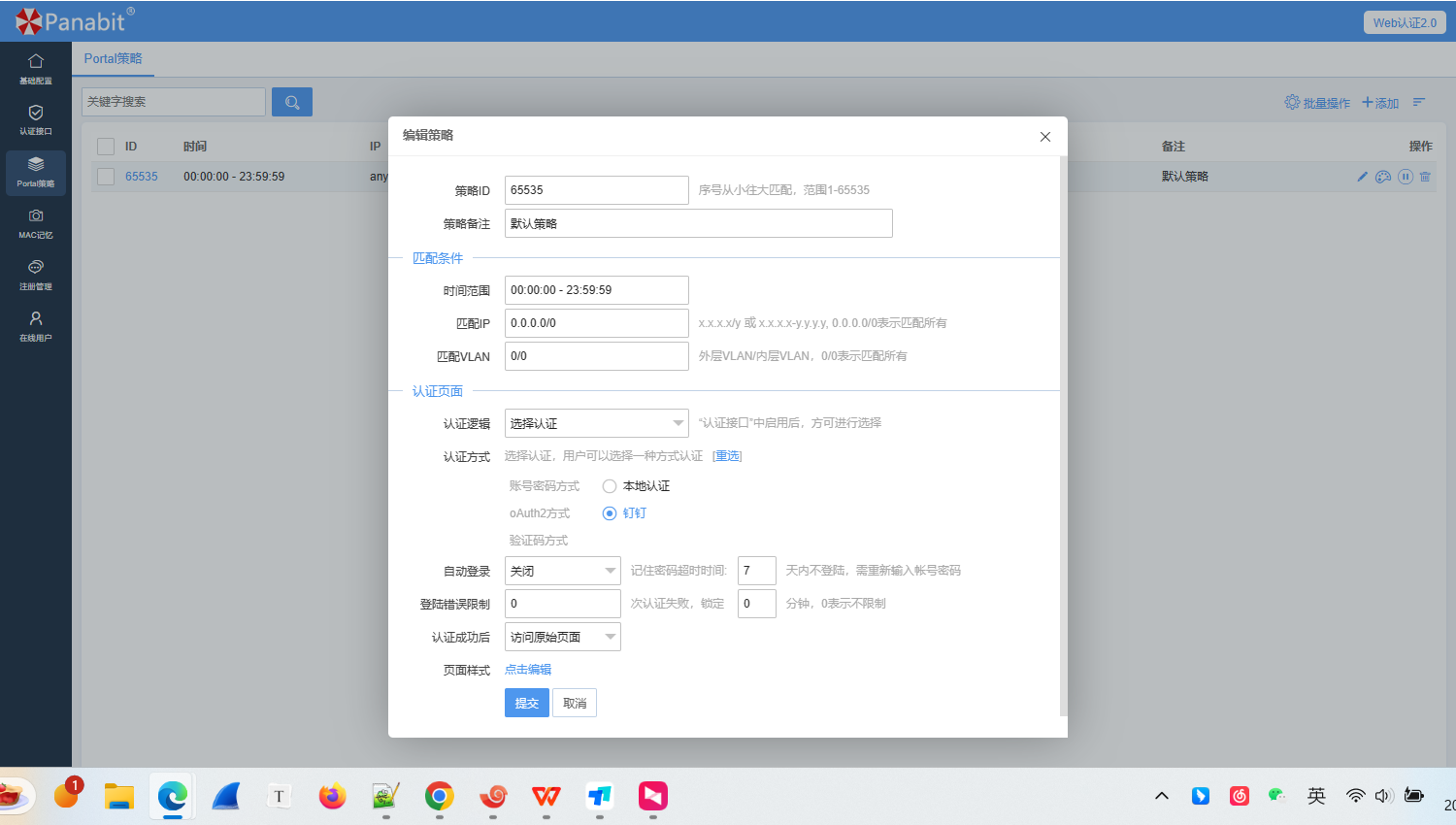Focus the 记住密码超时时间 days field
The image size is (1456, 825).
(x=757, y=571)
